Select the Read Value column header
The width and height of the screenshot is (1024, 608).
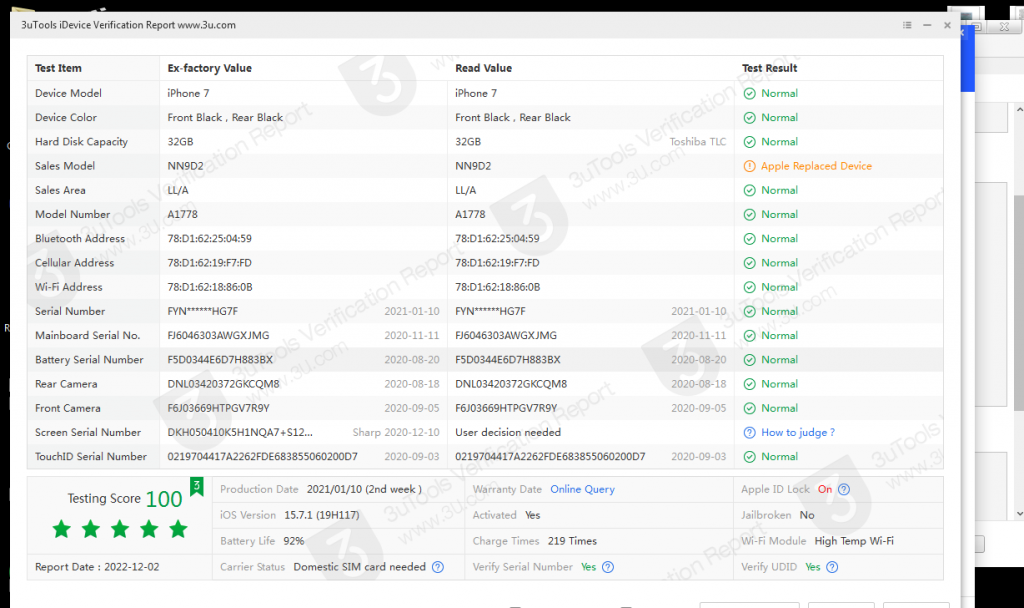click(483, 68)
